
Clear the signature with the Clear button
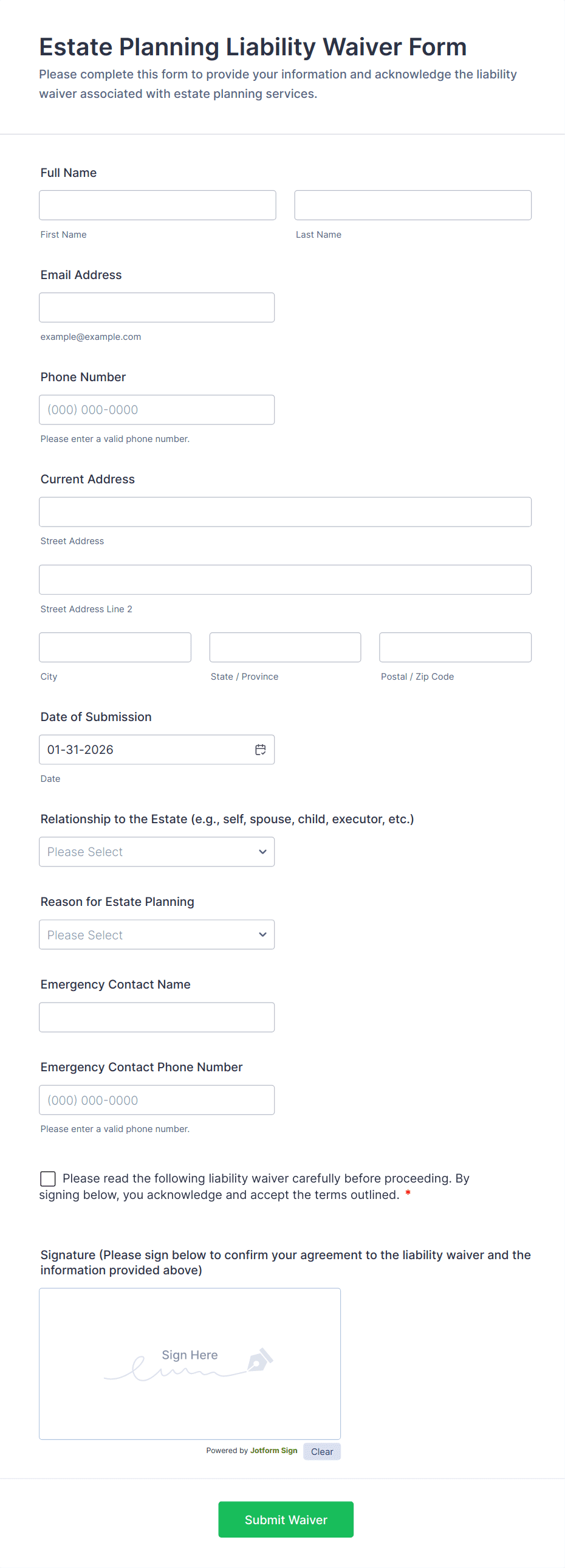click(322, 1452)
